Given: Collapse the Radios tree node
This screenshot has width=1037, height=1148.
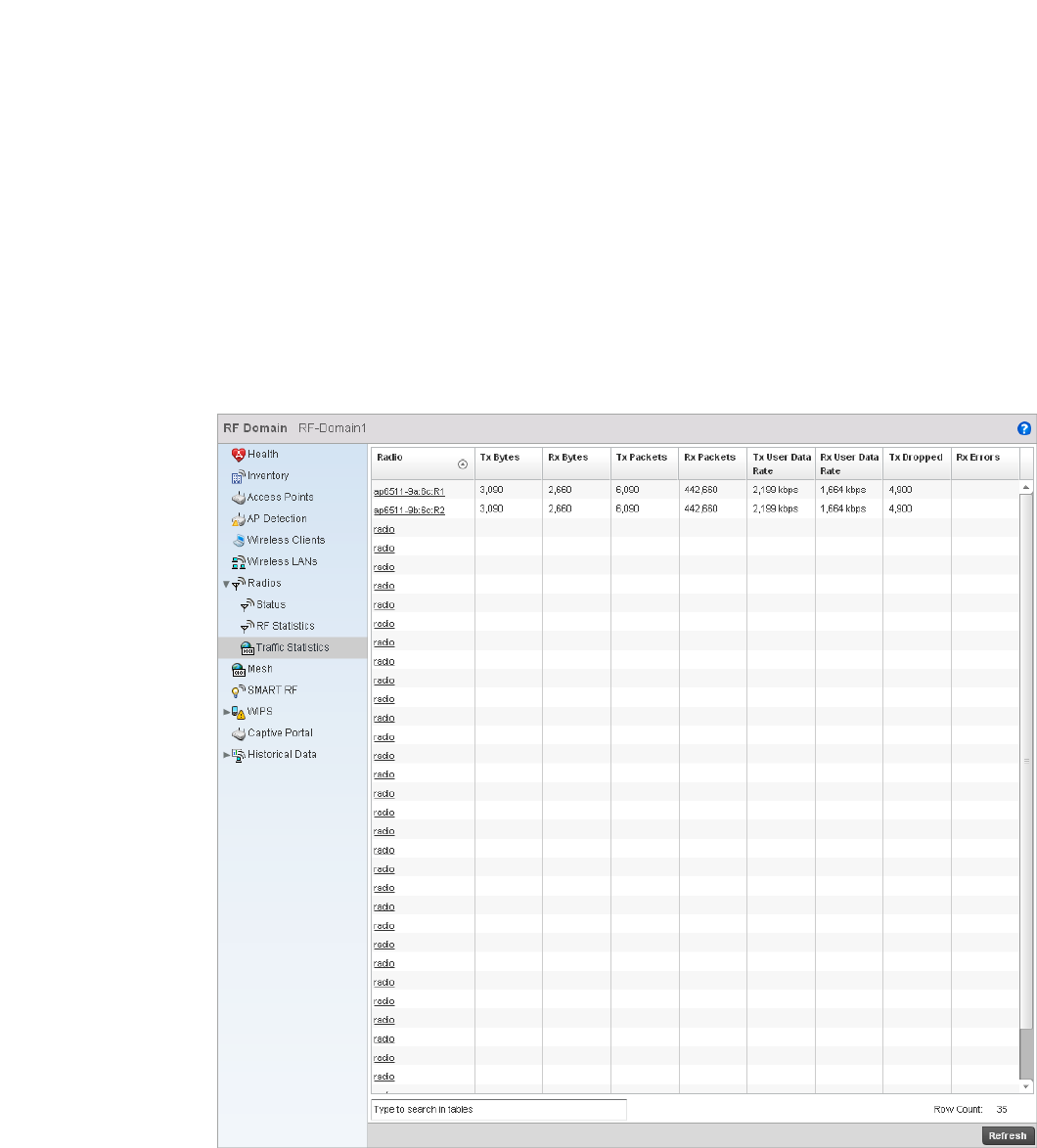Looking at the screenshot, I should pyautogui.click(x=226, y=584).
